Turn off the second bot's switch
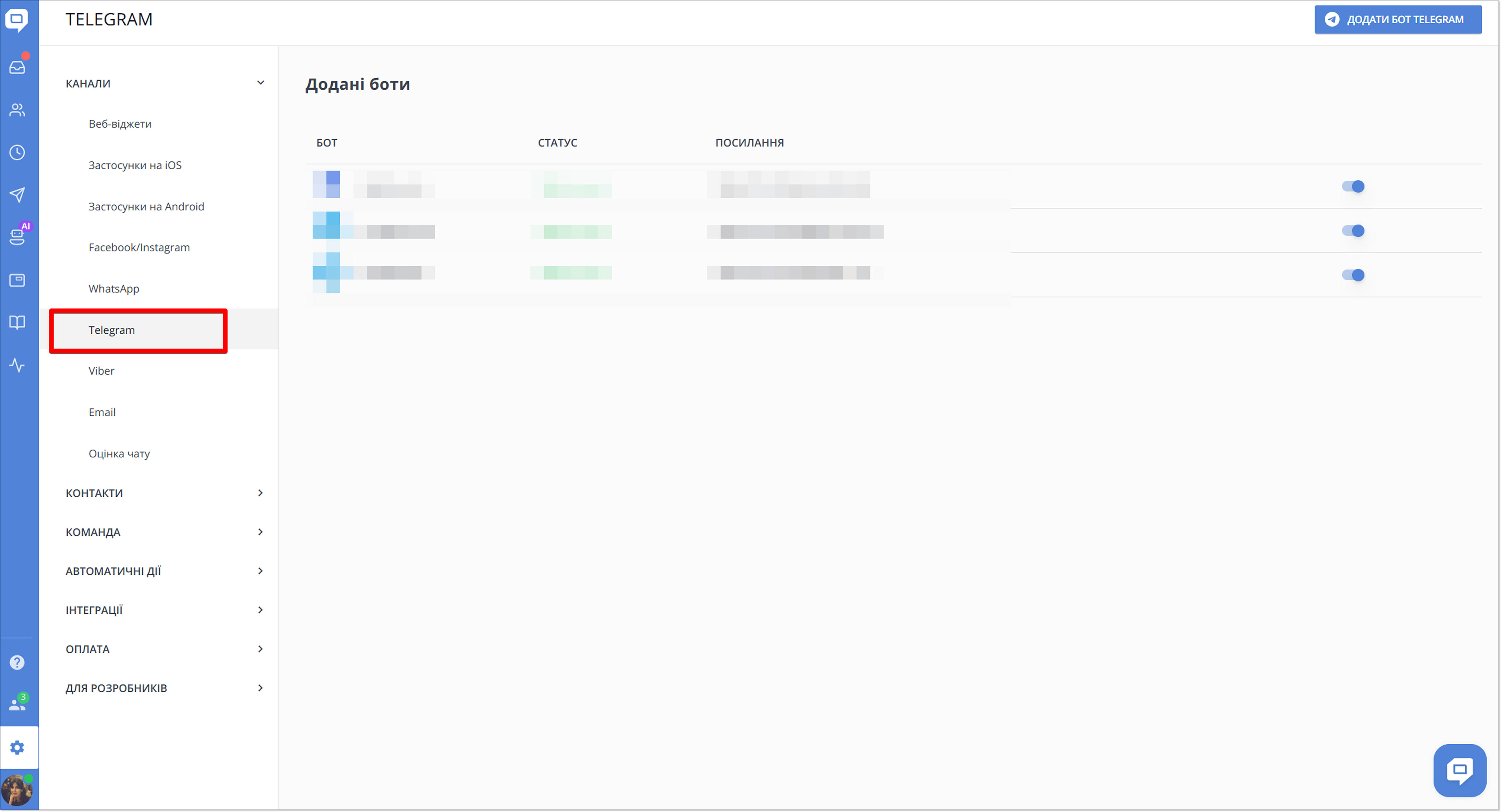 coord(1354,231)
